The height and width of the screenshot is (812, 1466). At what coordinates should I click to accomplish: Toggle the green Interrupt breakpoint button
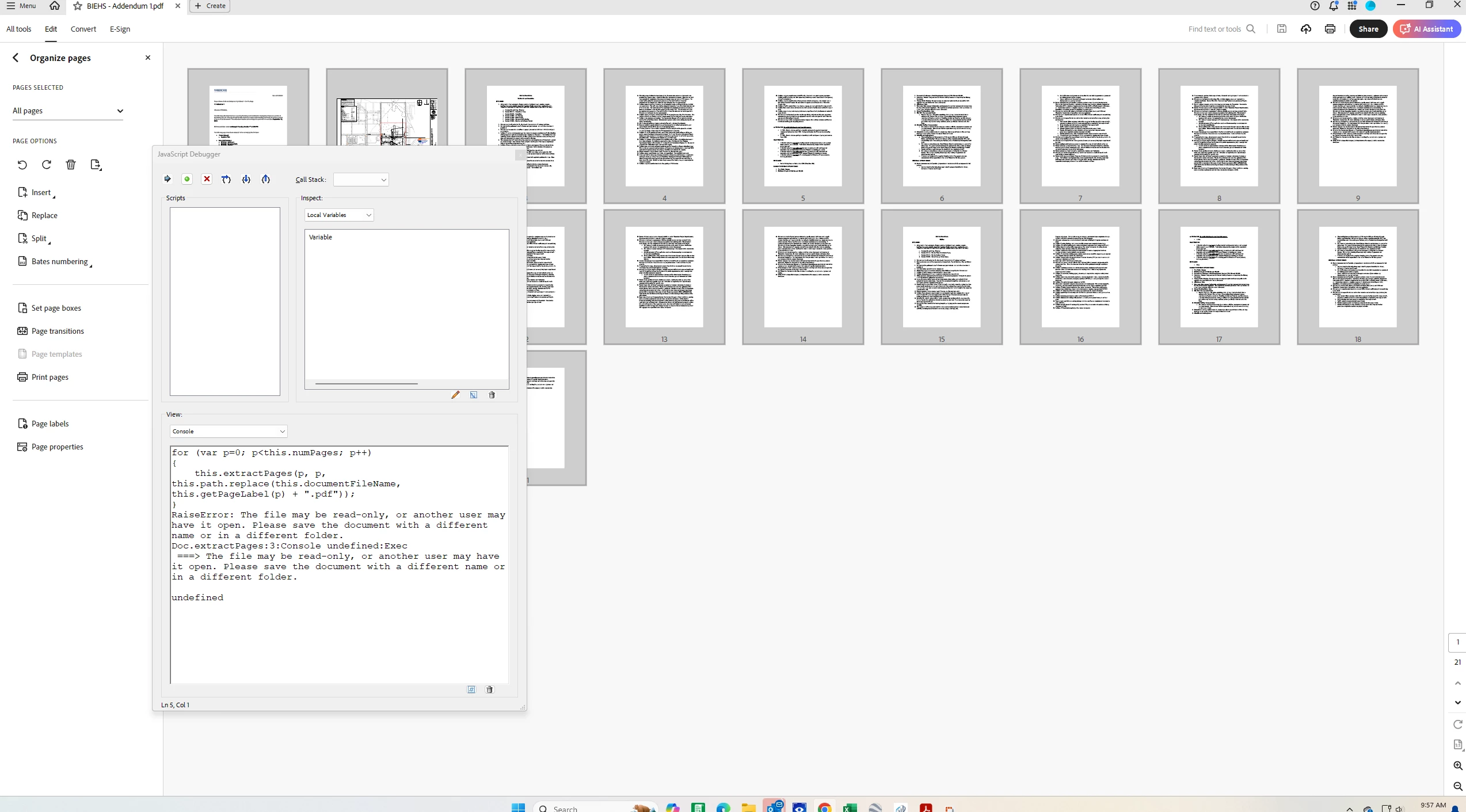pyautogui.click(x=187, y=179)
